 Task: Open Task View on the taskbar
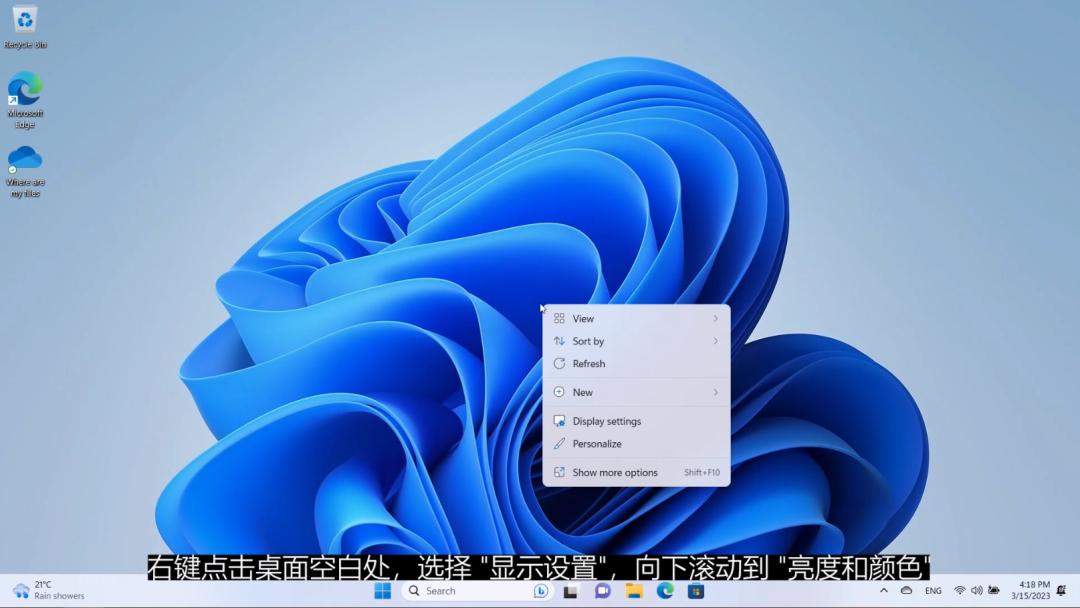coord(570,590)
